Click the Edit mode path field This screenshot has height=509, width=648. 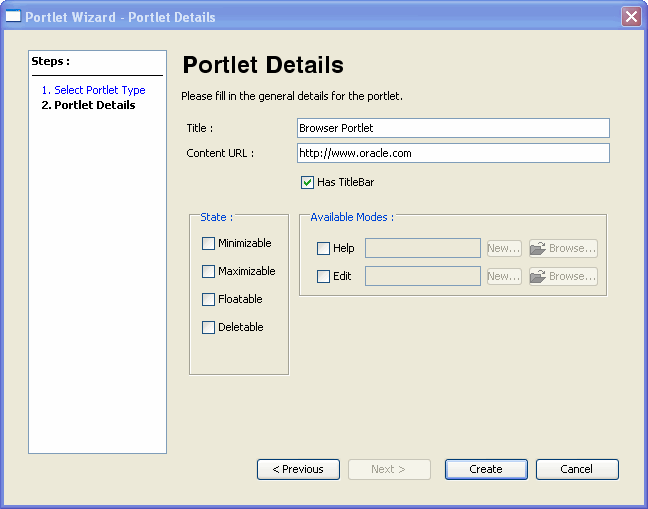click(x=423, y=276)
